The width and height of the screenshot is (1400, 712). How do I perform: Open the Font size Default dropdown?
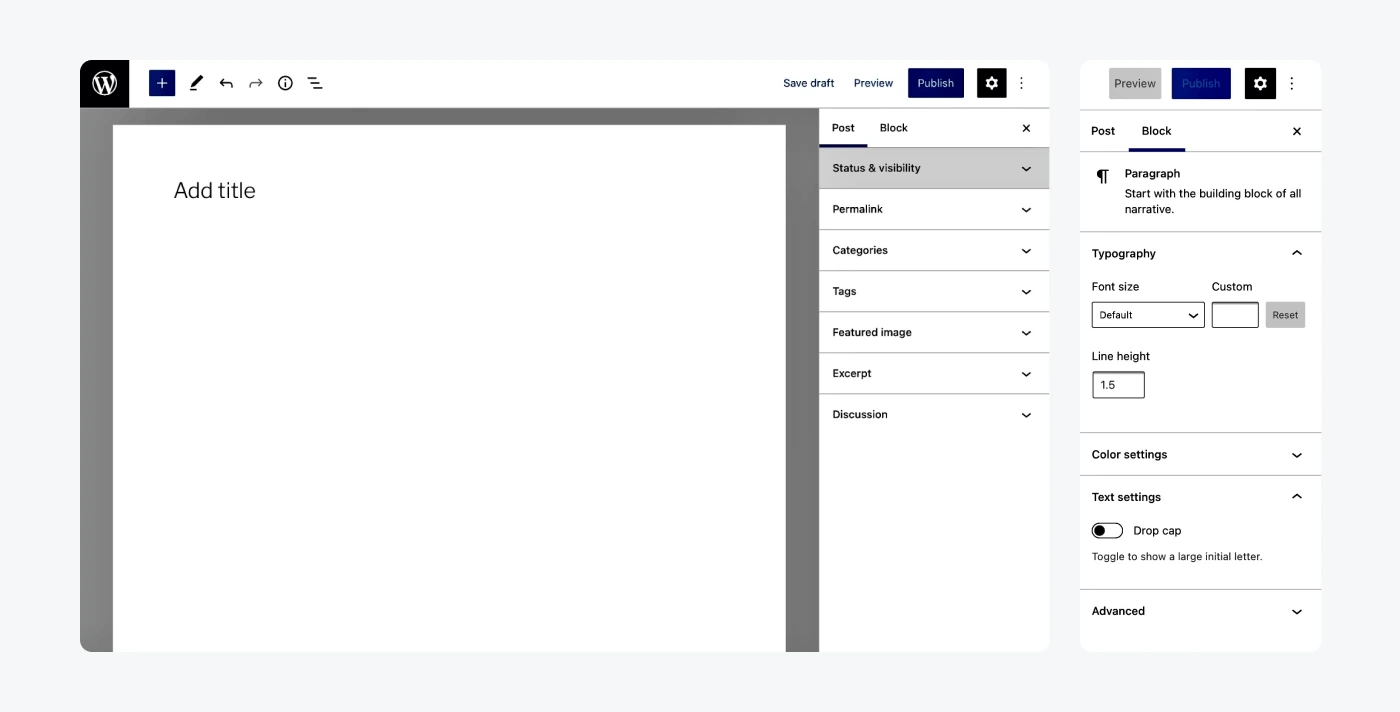1148,315
